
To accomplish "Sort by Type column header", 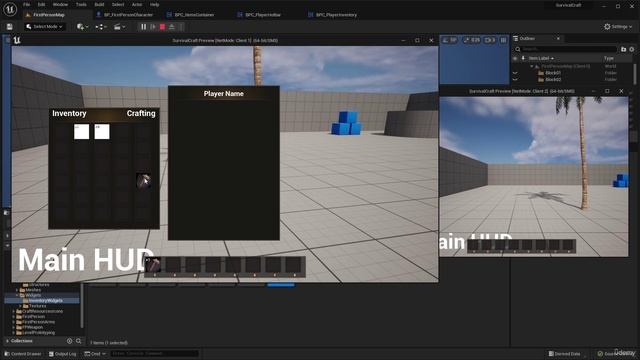I will (609, 58).
